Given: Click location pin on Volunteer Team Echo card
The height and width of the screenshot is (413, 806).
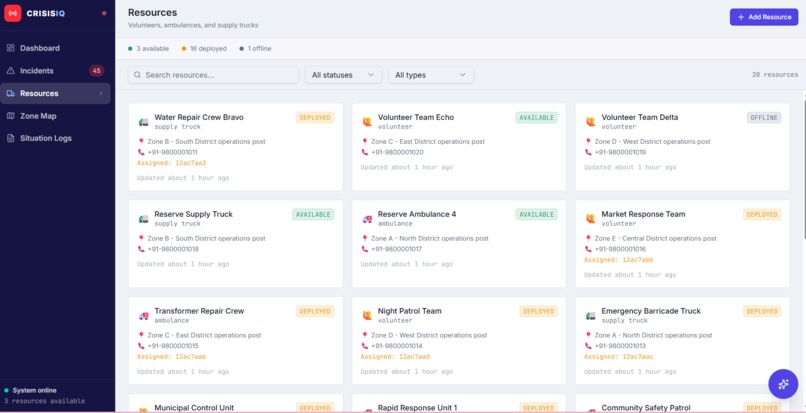Looking at the screenshot, I should point(364,141).
